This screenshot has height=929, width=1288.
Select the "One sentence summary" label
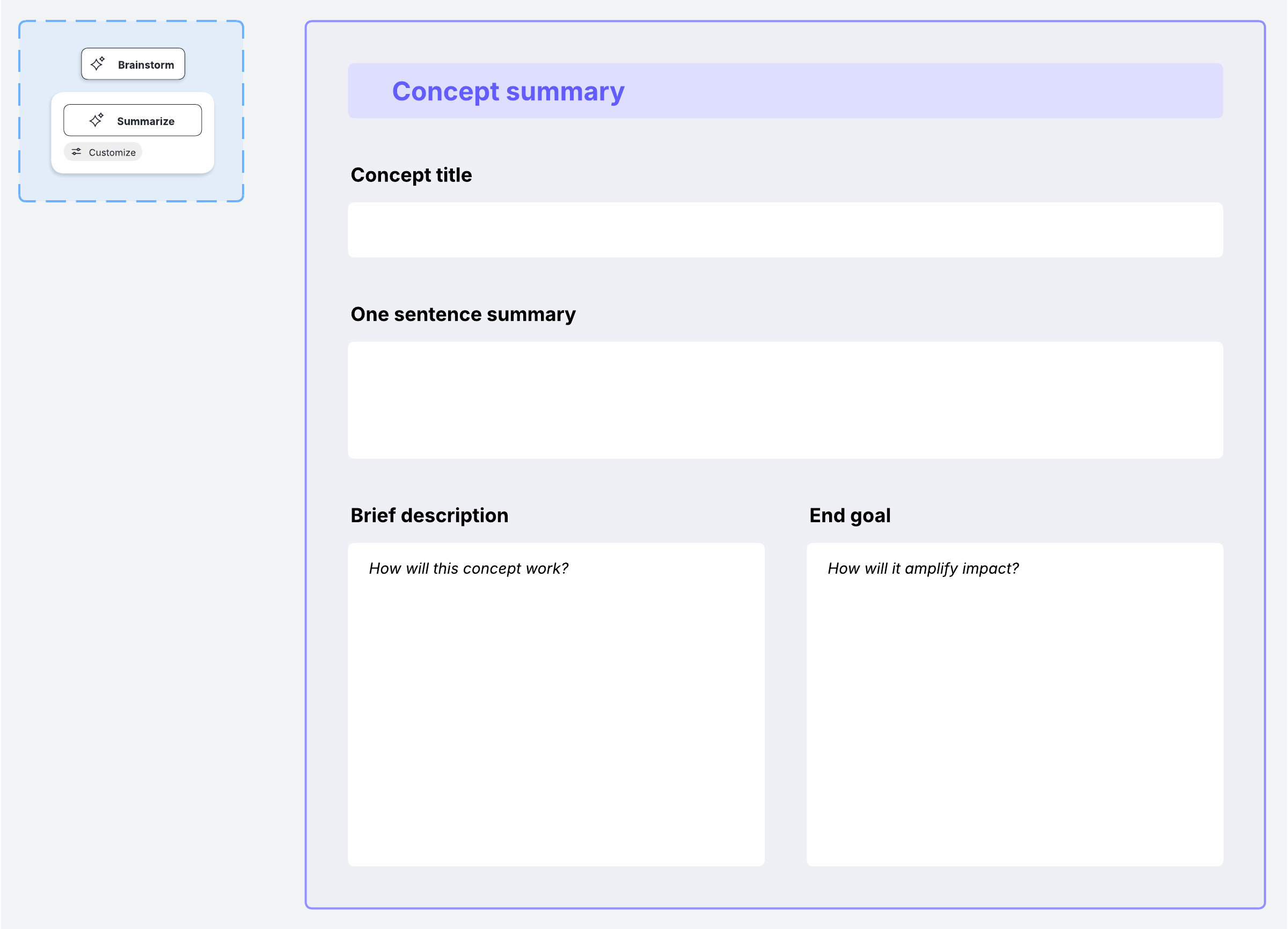(463, 314)
